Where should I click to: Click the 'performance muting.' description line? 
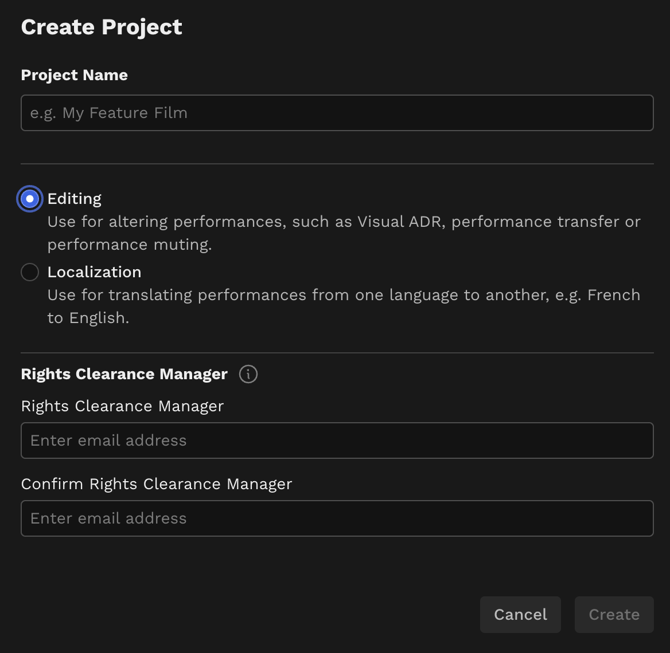pos(129,245)
